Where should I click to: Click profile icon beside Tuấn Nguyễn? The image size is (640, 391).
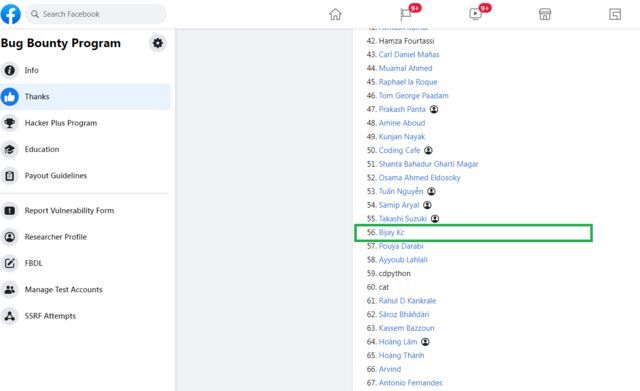pyautogui.click(x=431, y=191)
